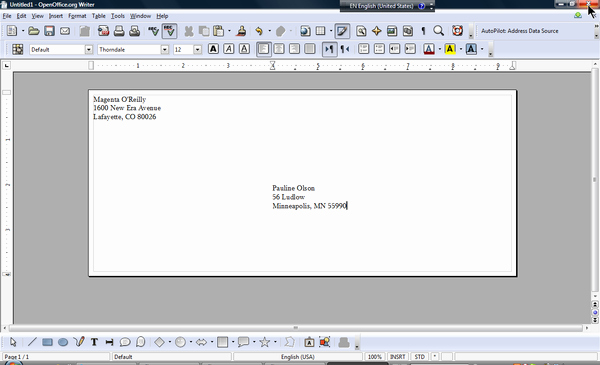Open the Table size dropdown arrow
The width and height of the screenshot is (600, 365).
(x=331, y=31)
